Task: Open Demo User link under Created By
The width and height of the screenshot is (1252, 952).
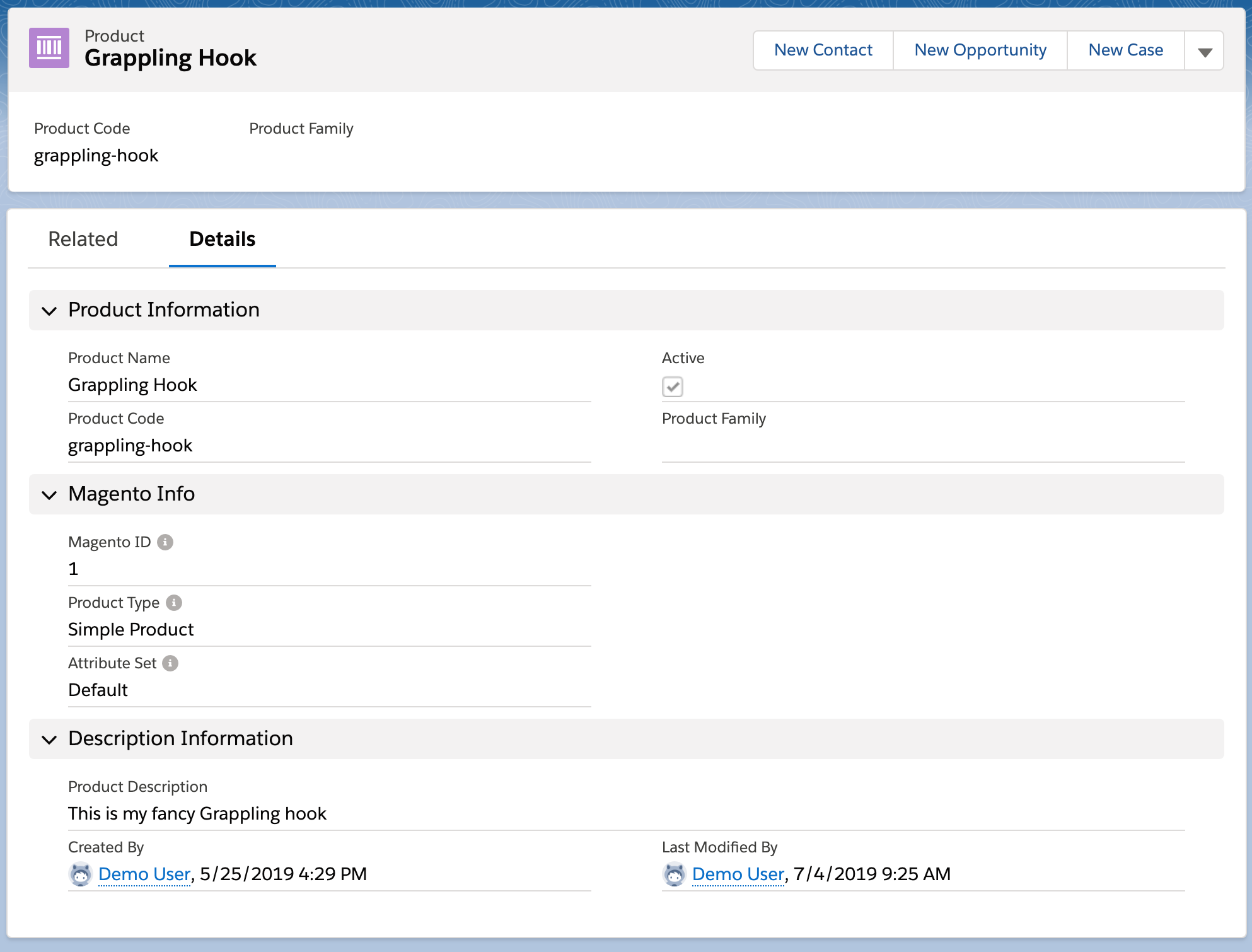Action: pos(144,874)
